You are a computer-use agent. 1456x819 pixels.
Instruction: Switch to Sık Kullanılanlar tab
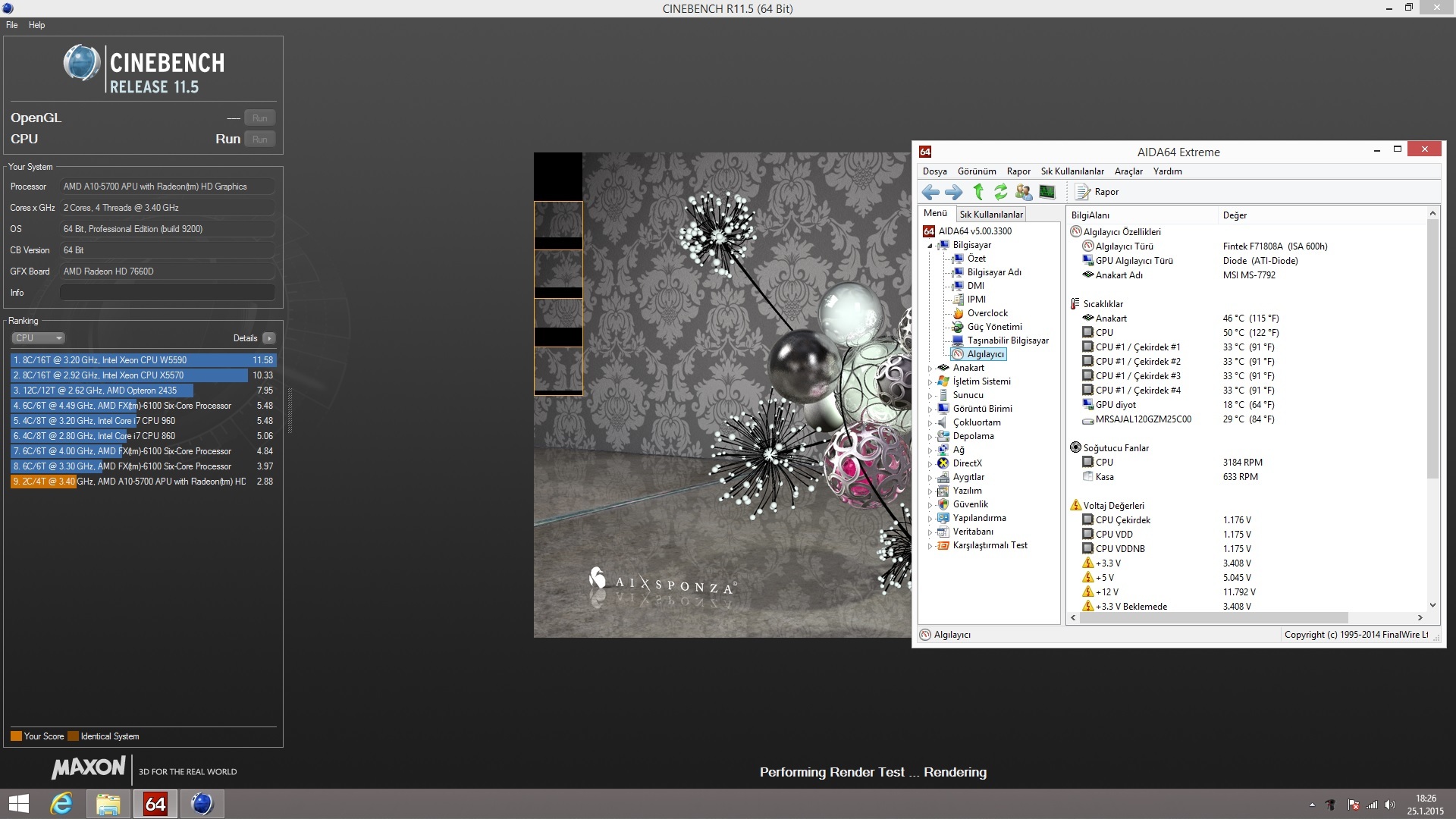tap(991, 215)
